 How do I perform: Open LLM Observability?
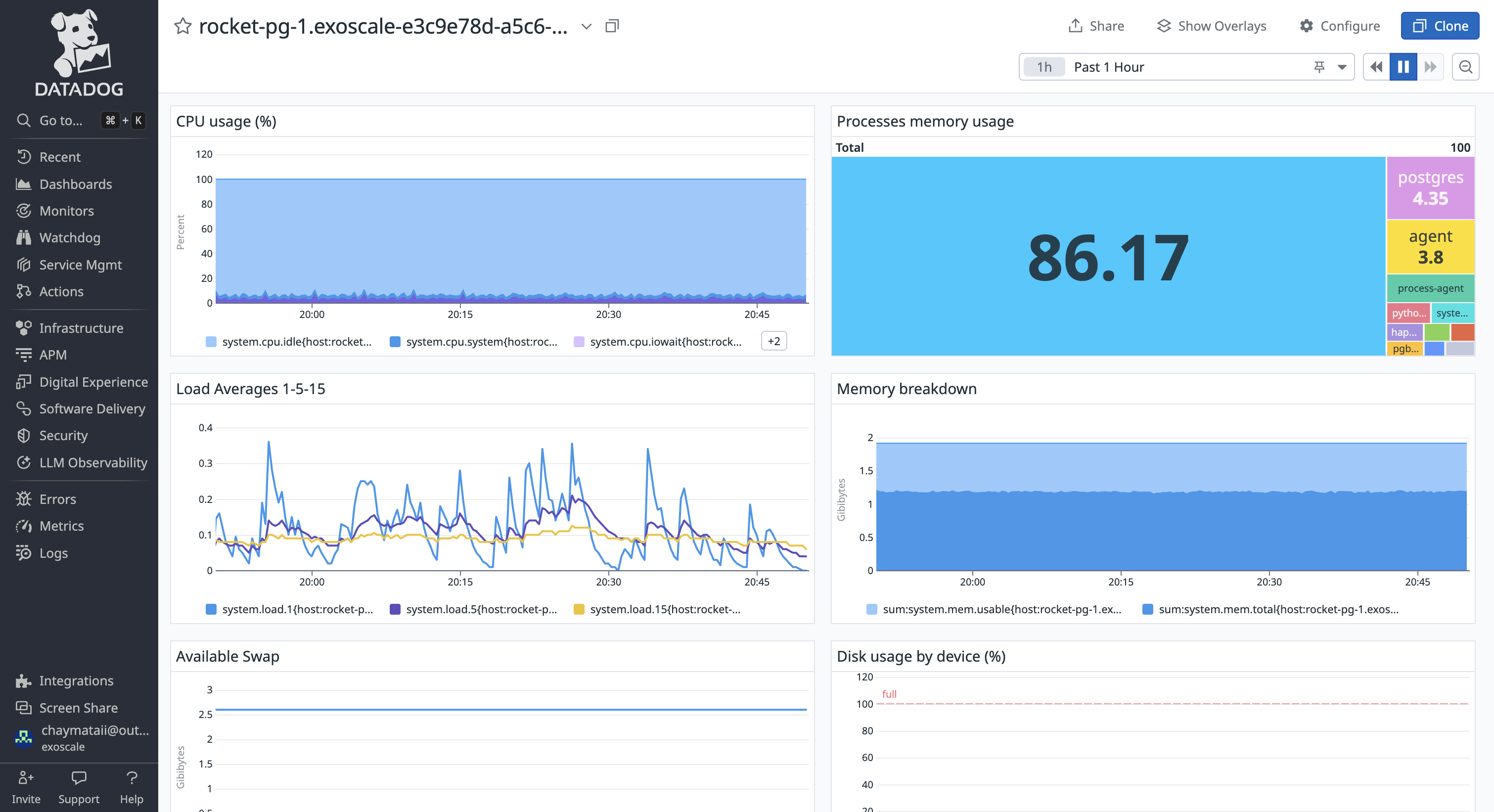(93, 462)
